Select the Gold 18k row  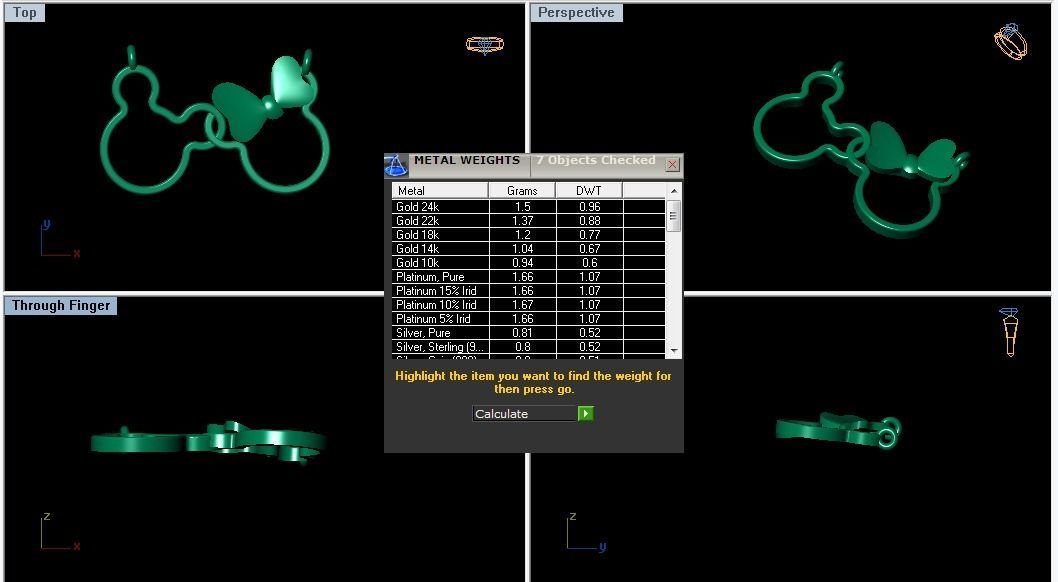click(x=528, y=235)
